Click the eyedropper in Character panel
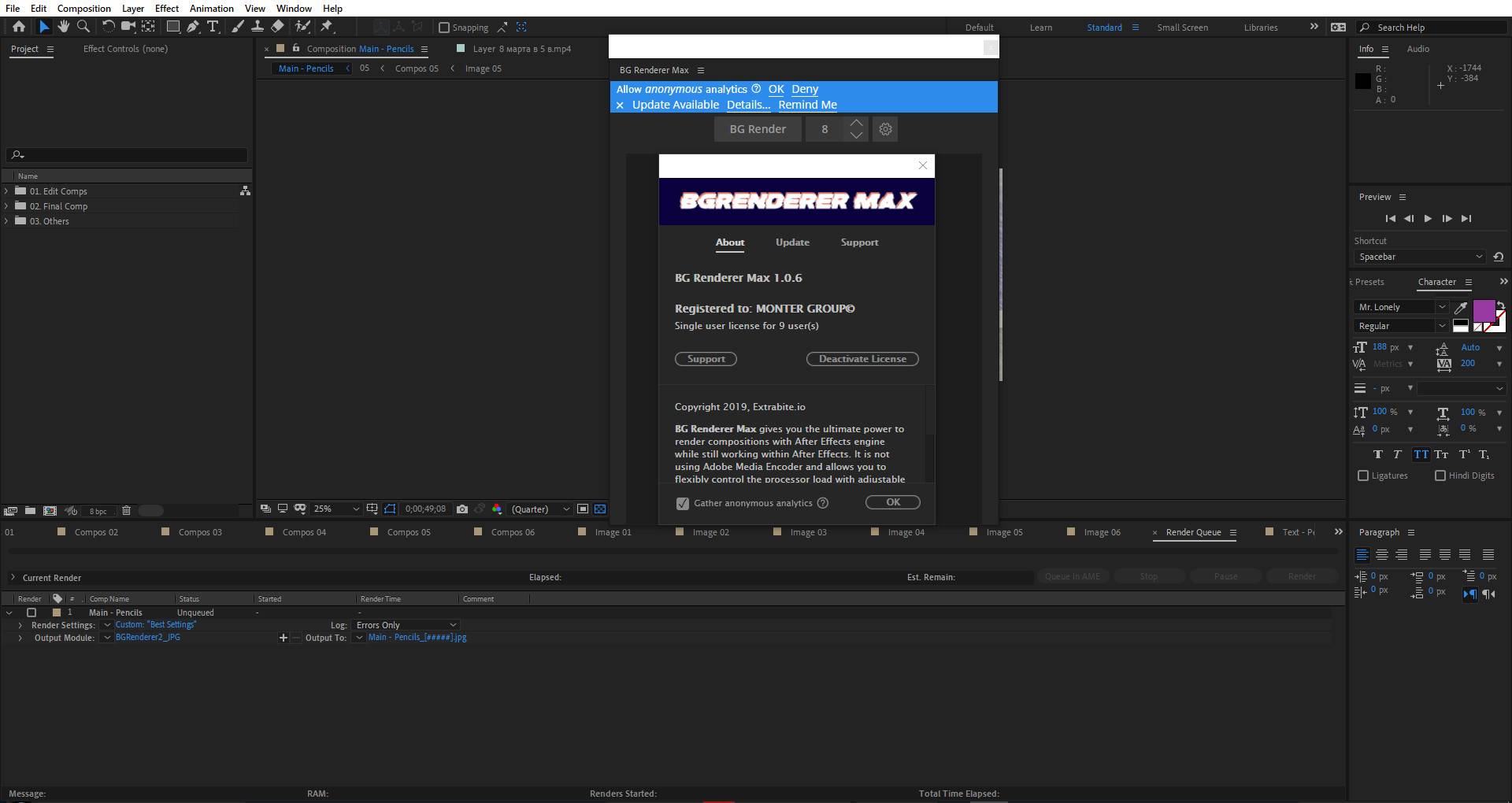Screen dimensions: 1512x803 (1461, 307)
